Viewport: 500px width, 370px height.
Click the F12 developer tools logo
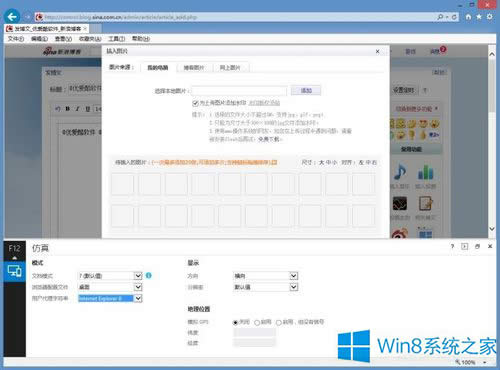14,248
